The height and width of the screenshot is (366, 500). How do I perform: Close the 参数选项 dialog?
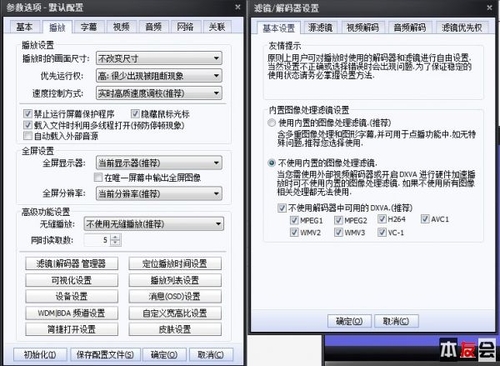(x=237, y=7)
